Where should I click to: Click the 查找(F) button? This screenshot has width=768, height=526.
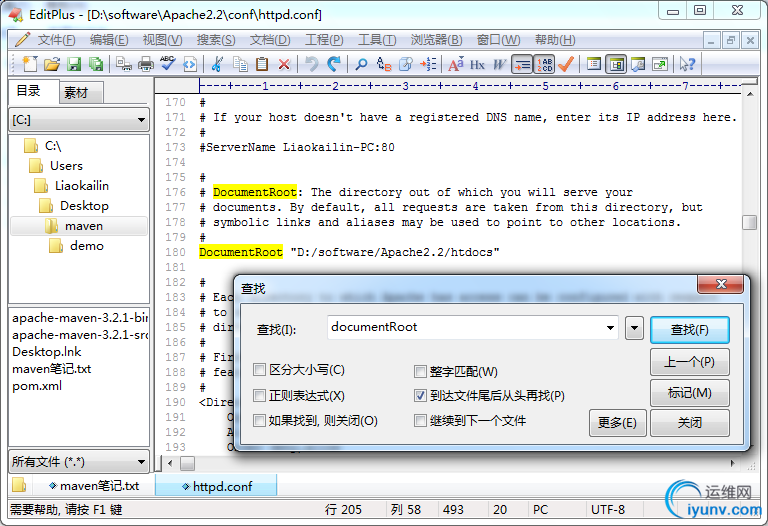pos(690,330)
